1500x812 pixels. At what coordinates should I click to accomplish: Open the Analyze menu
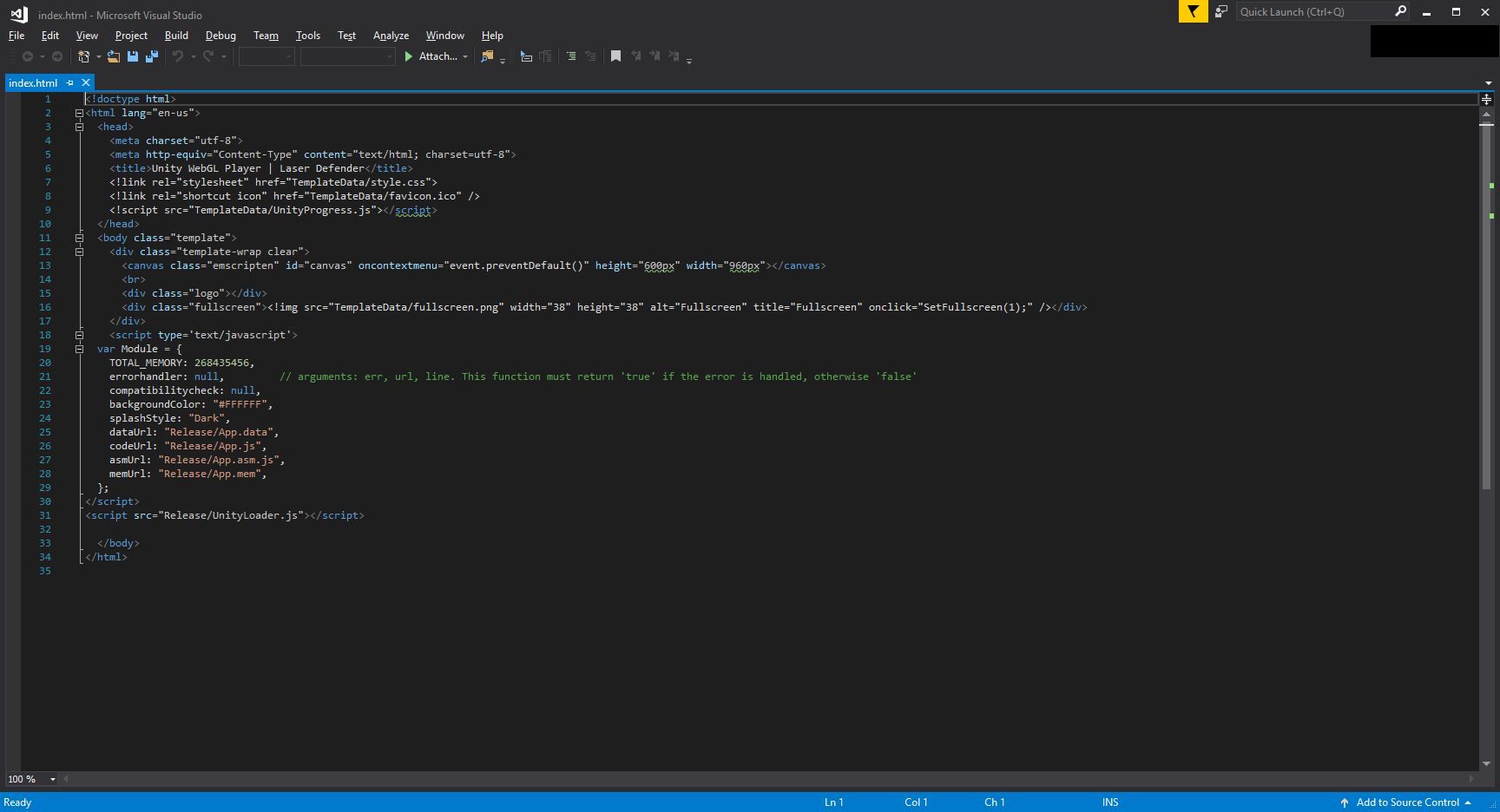click(391, 36)
